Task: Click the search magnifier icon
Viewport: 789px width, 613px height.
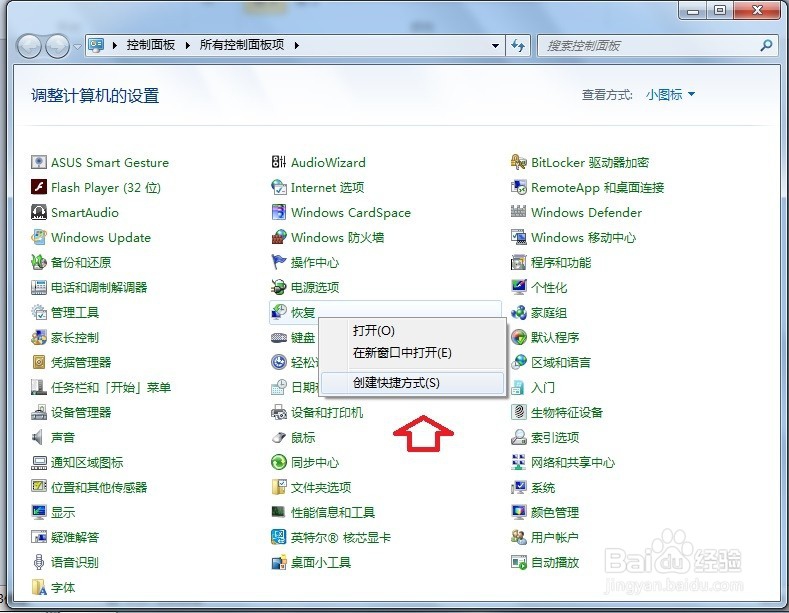Action: click(766, 46)
